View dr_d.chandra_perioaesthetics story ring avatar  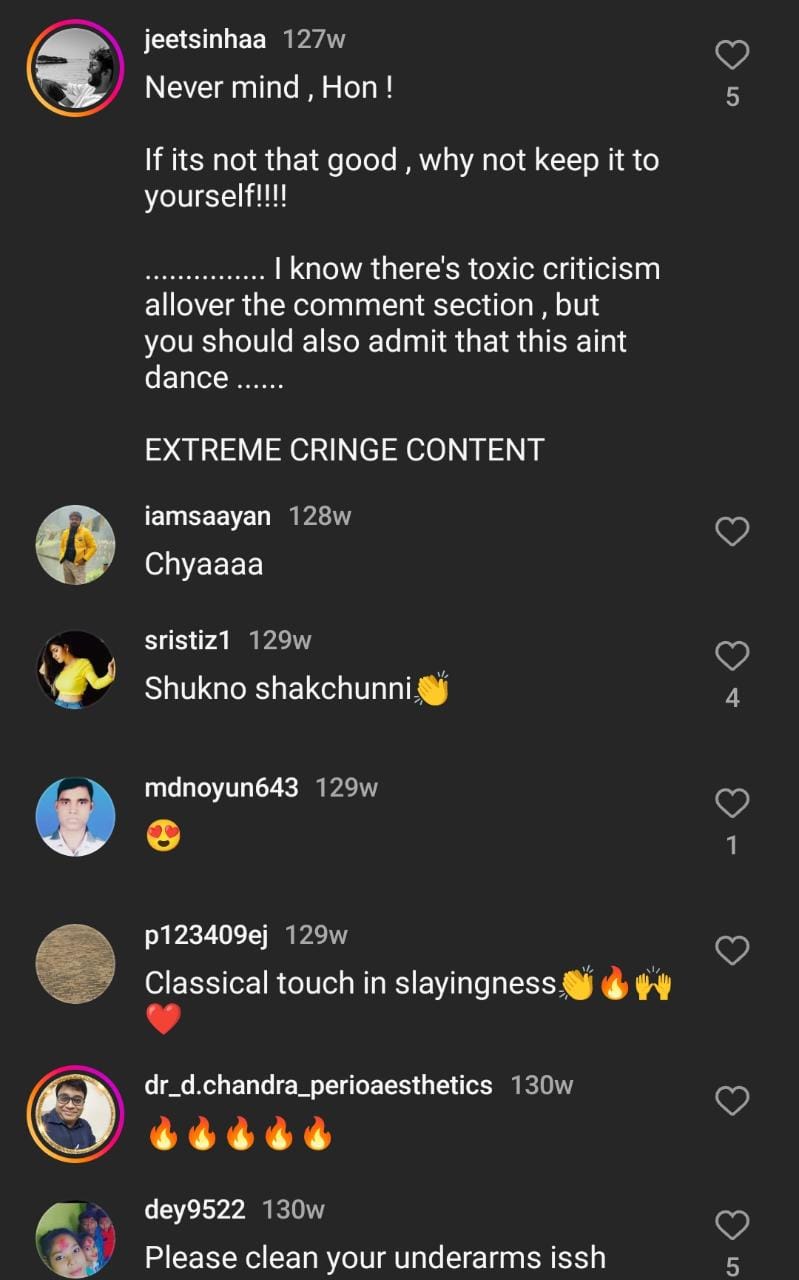75,1114
